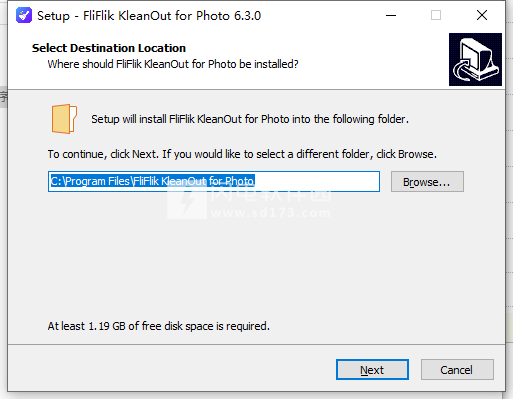Click the Select Destination Location heading

click(109, 48)
